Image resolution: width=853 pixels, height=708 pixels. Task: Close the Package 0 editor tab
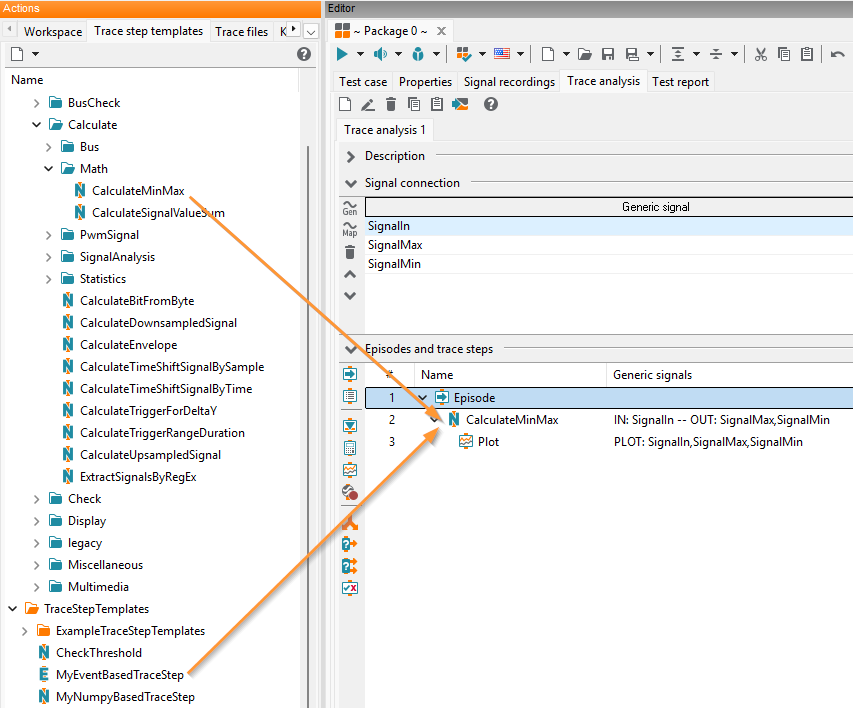tap(442, 31)
